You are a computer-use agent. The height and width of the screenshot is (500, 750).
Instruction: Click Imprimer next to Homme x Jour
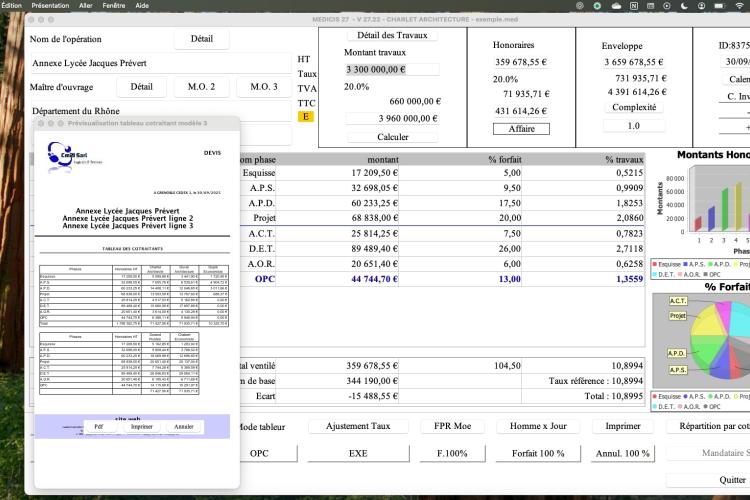click(623, 426)
